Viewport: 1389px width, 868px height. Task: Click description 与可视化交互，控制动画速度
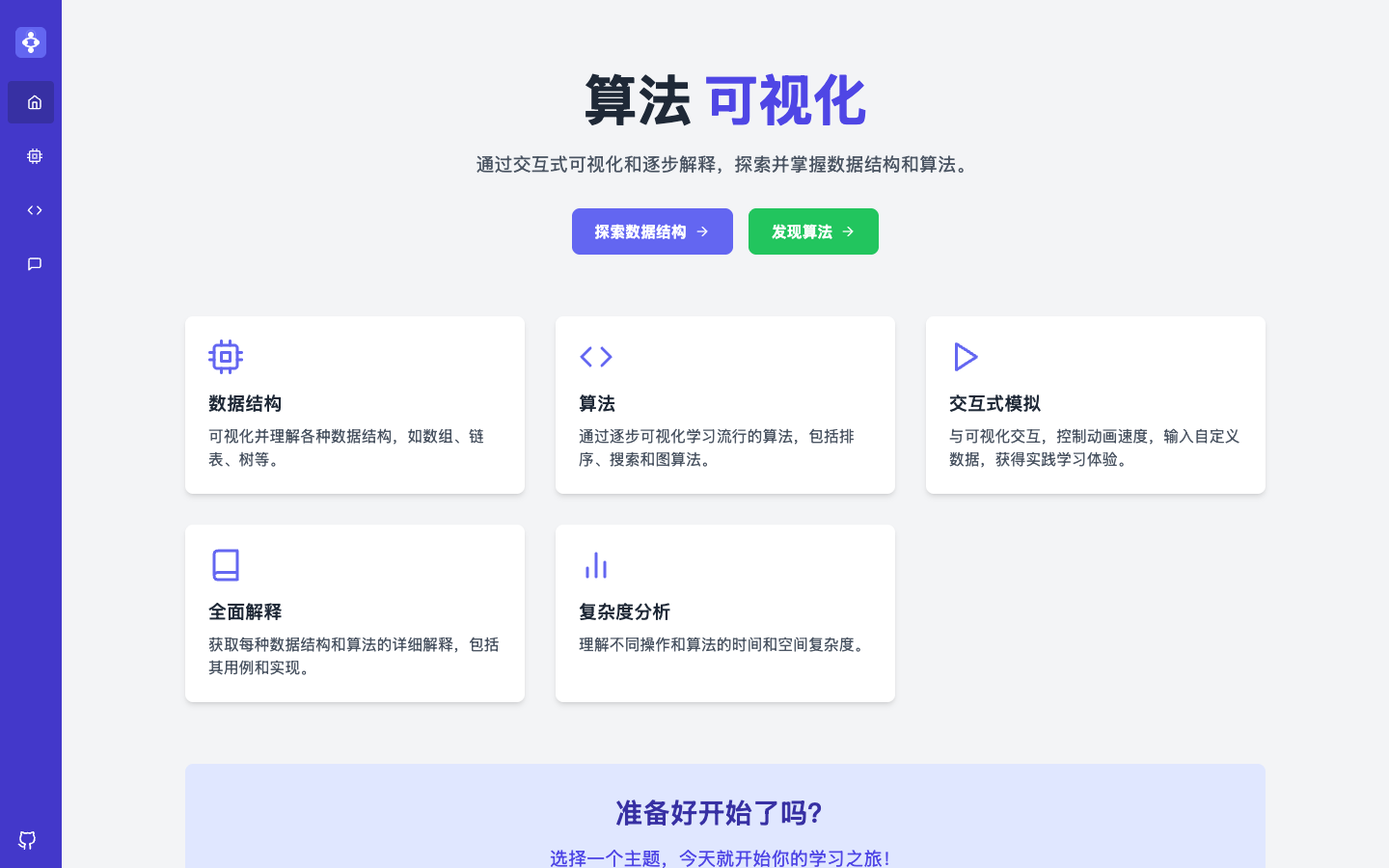pyautogui.click(x=1094, y=448)
